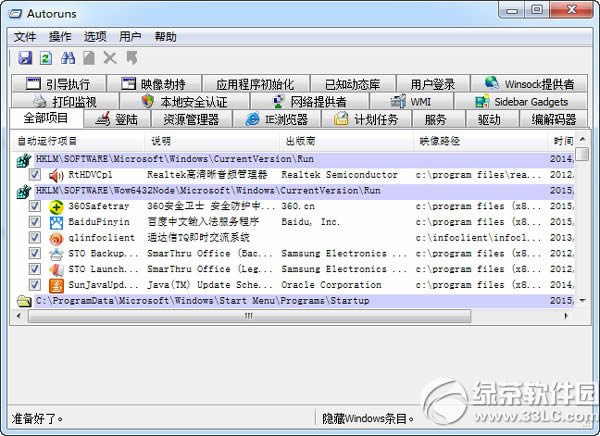Uncheck the SunJavaUpd autorun entry

34,284
